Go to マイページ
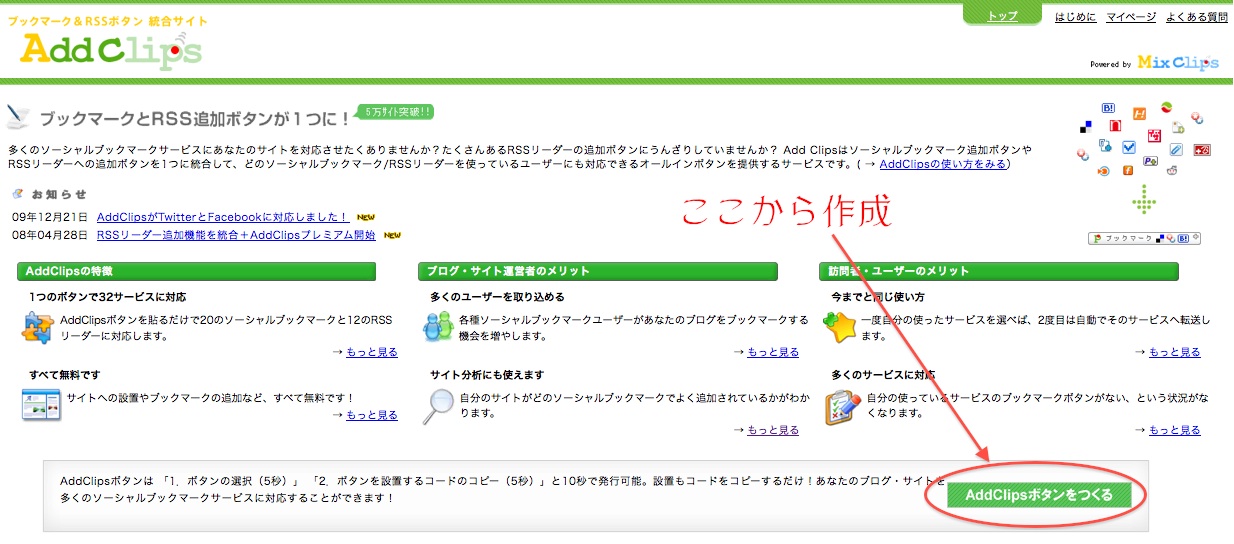This screenshot has height=544, width=1234. point(1131,17)
